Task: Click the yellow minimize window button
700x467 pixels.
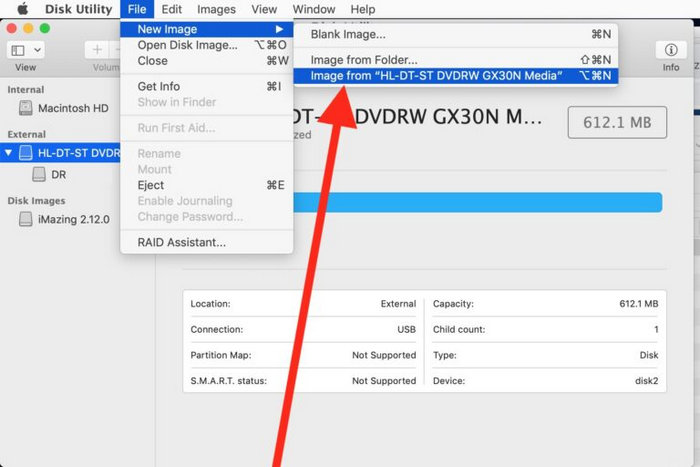Action: coord(28,29)
